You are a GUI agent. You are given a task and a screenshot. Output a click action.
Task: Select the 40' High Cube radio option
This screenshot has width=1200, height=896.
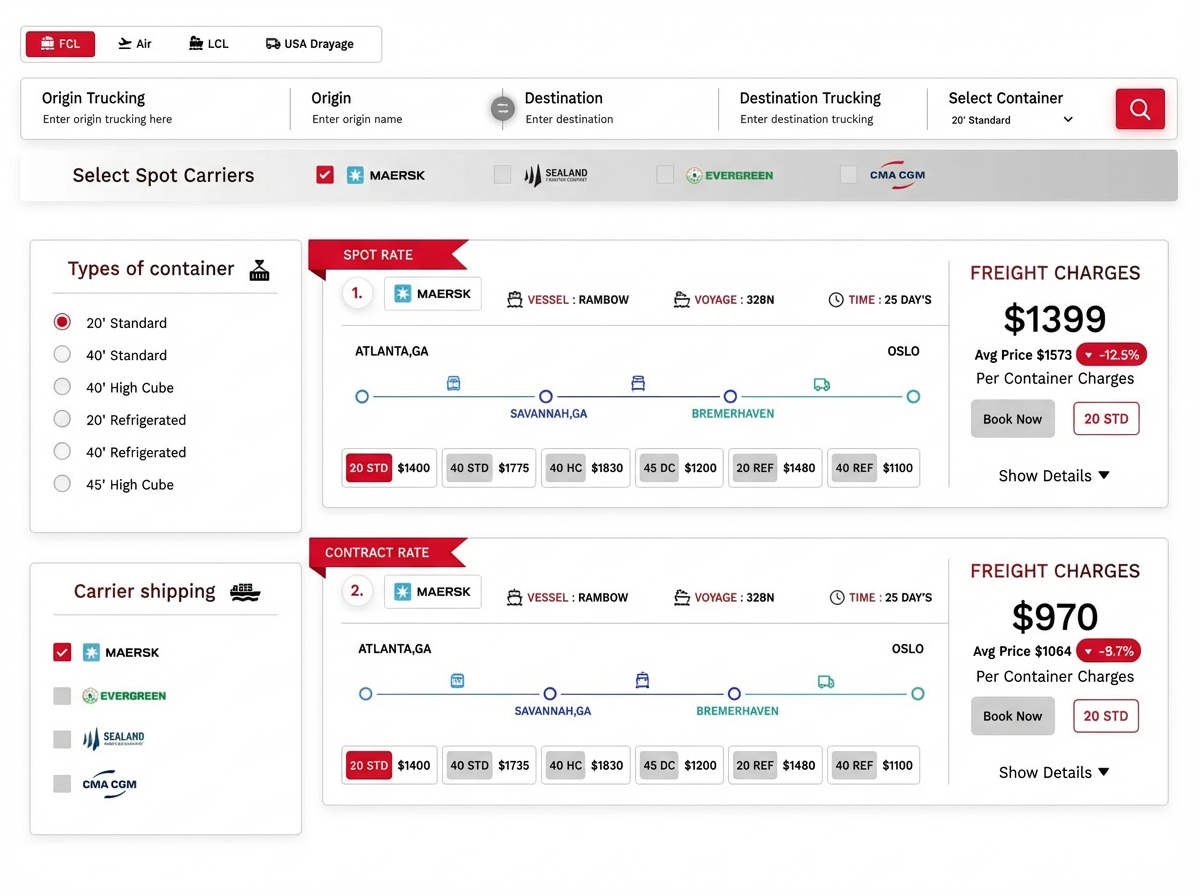tap(62, 388)
